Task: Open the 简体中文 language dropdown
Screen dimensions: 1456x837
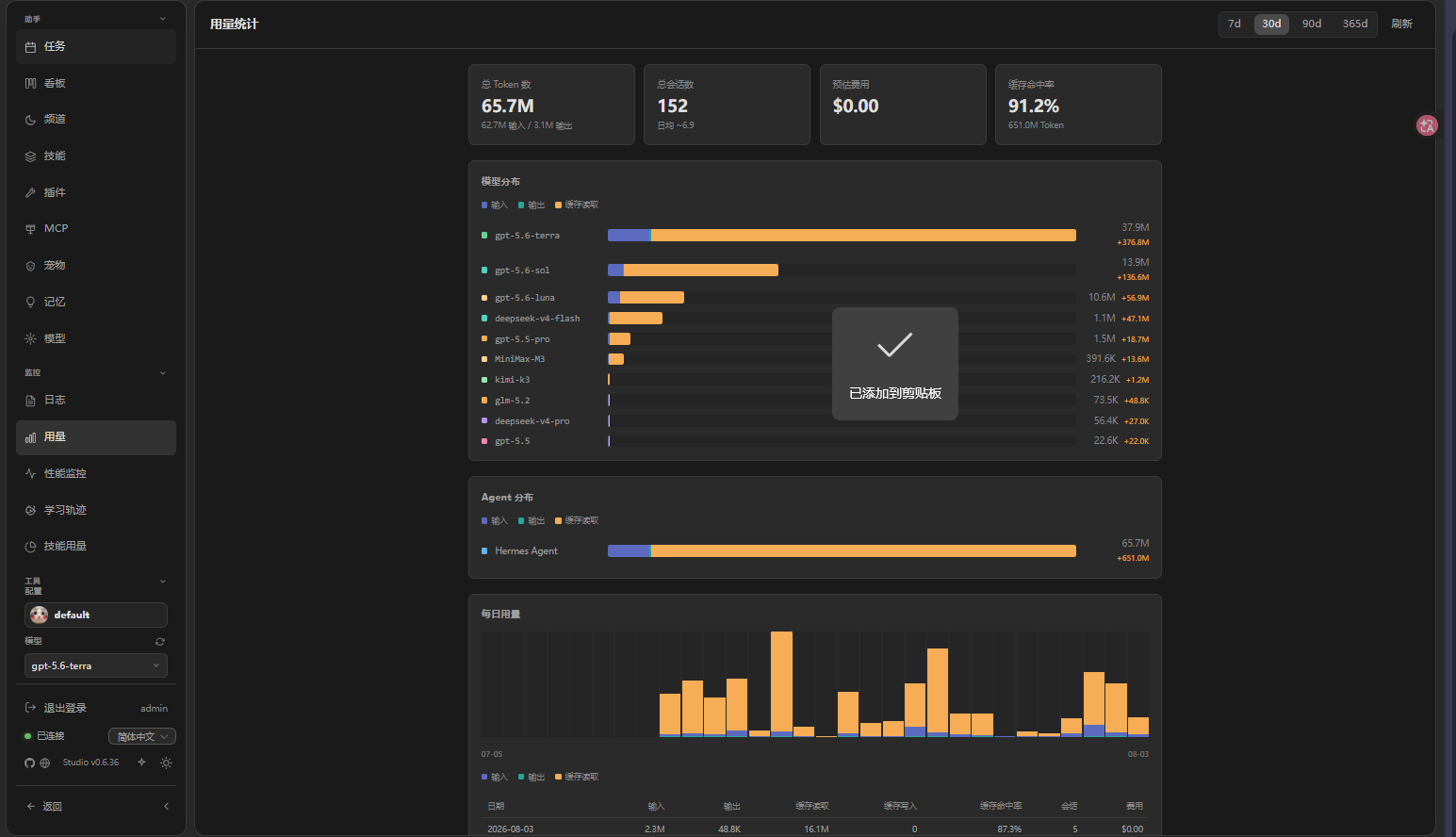Action: 142,736
